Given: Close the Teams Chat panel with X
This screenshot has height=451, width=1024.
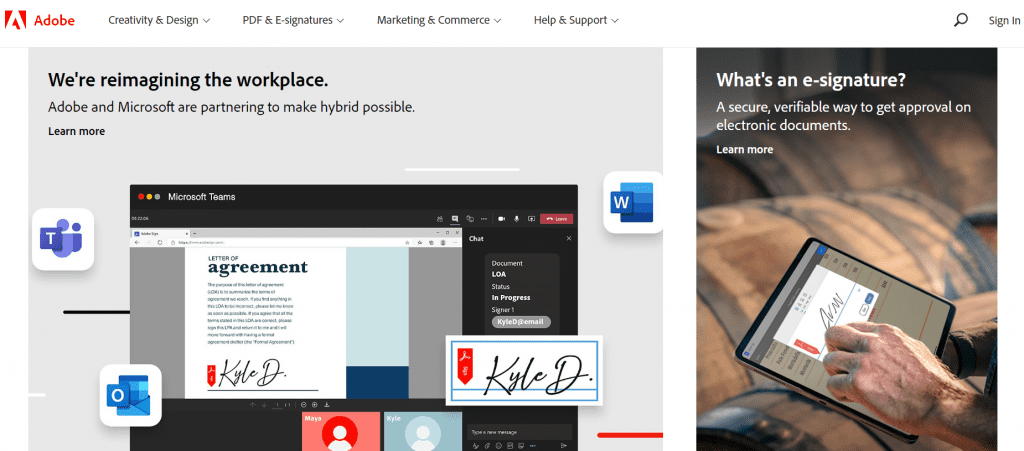Looking at the screenshot, I should pos(569,239).
